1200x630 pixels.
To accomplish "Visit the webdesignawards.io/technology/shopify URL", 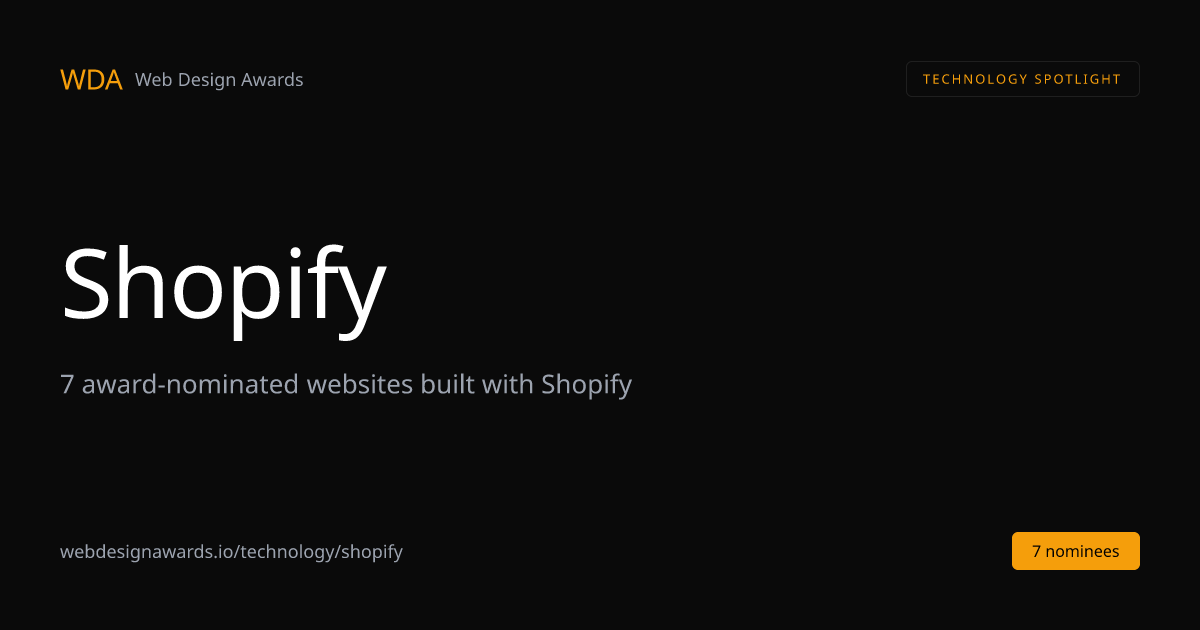I will point(231,552).
